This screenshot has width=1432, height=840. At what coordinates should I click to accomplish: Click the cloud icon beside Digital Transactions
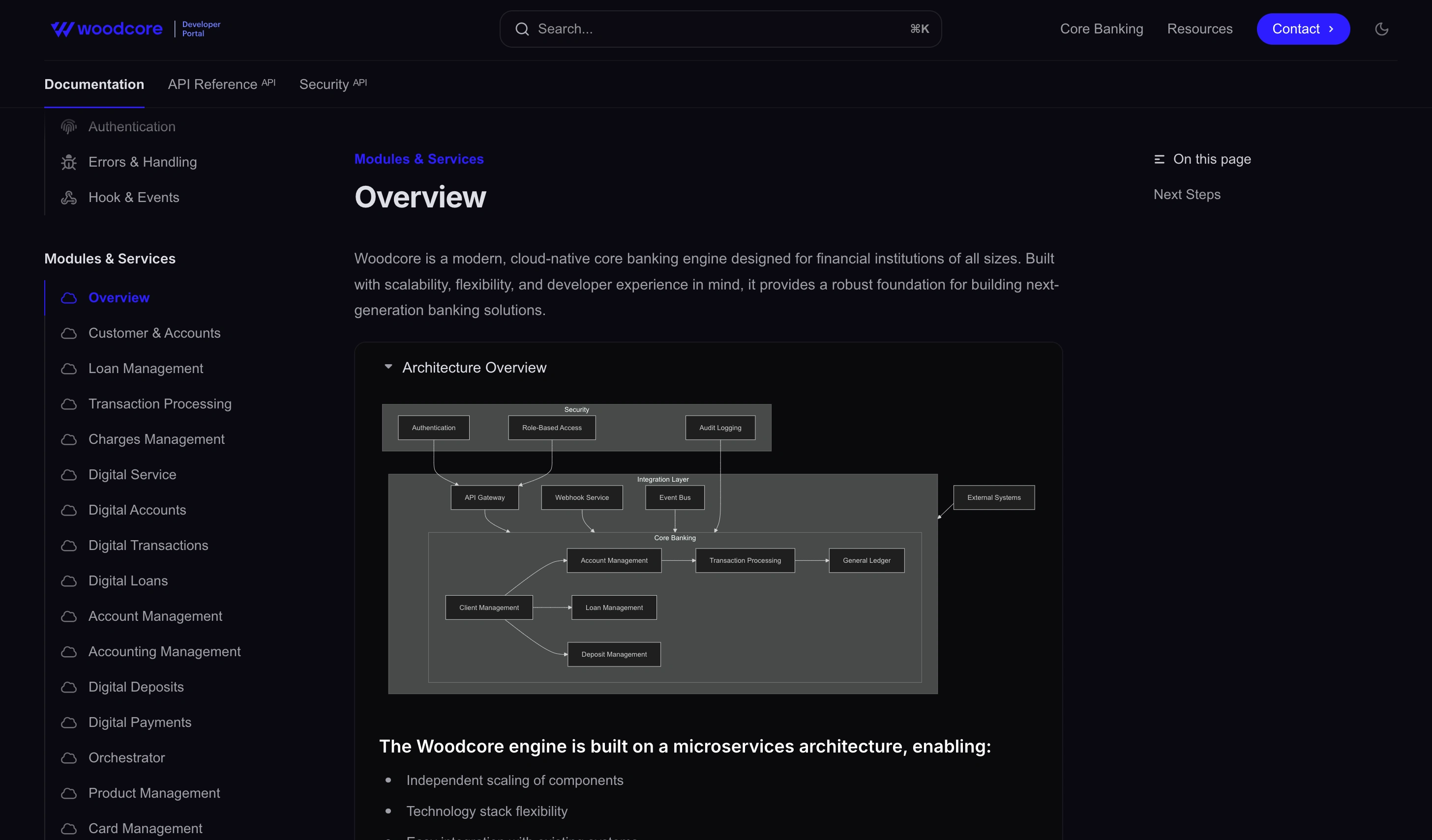(69, 545)
